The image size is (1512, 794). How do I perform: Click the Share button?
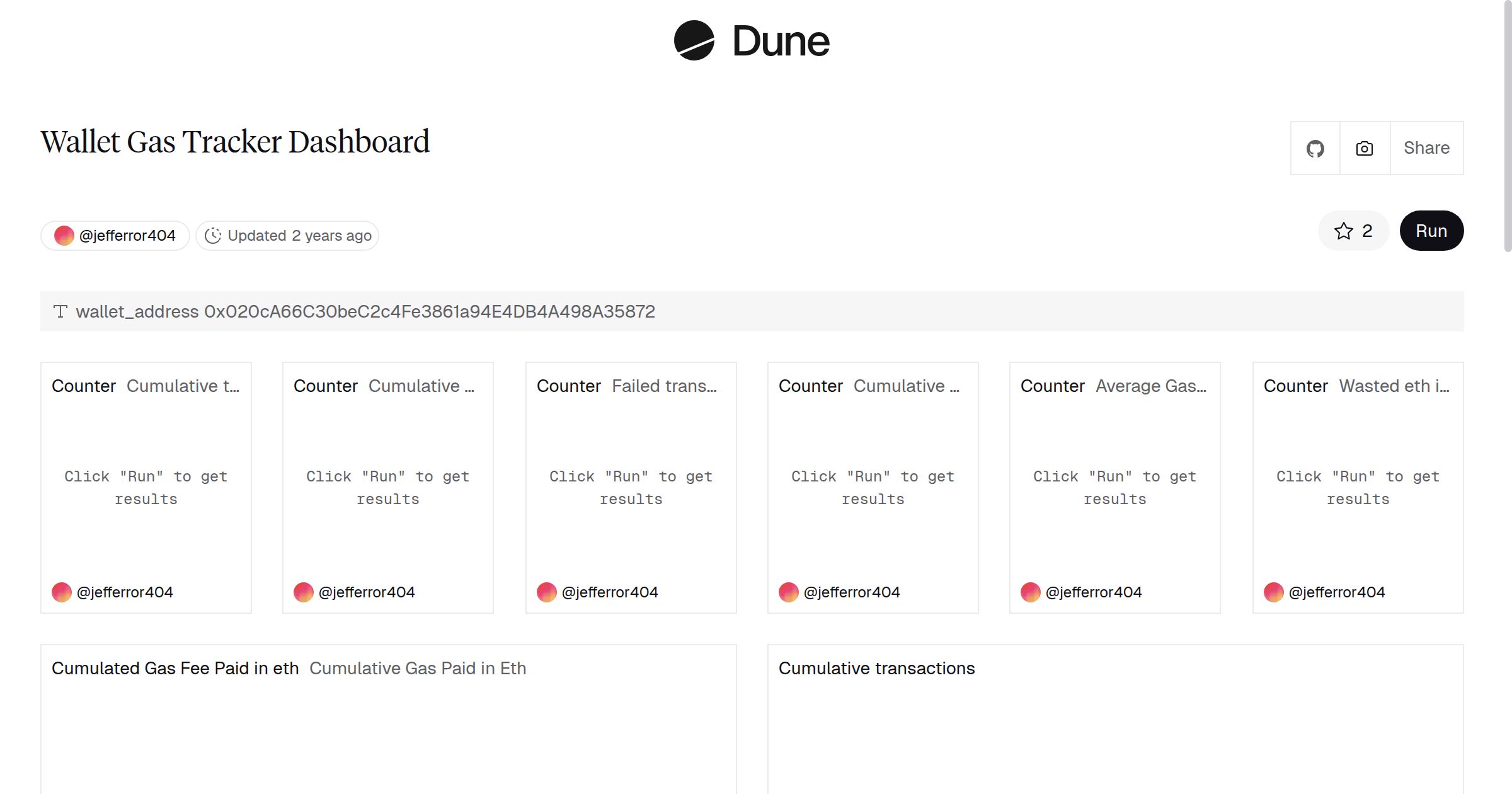(1426, 149)
